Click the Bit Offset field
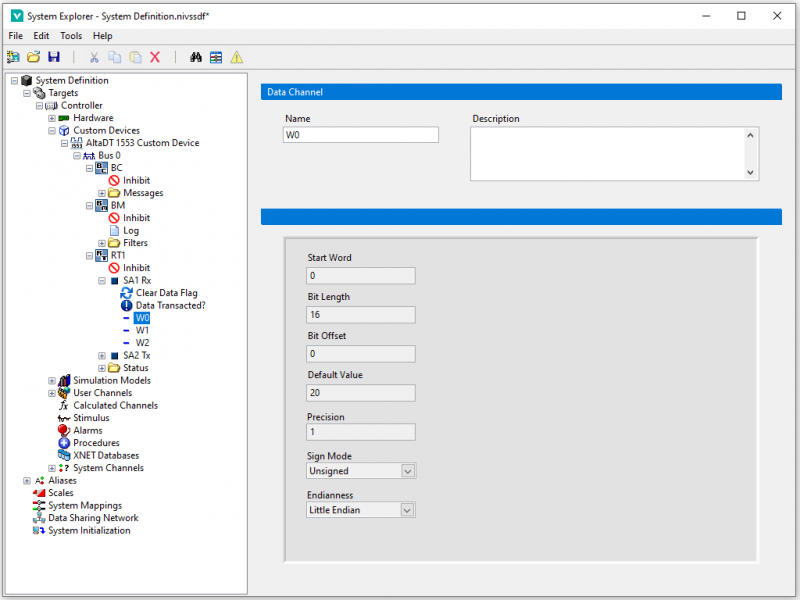 tap(361, 354)
